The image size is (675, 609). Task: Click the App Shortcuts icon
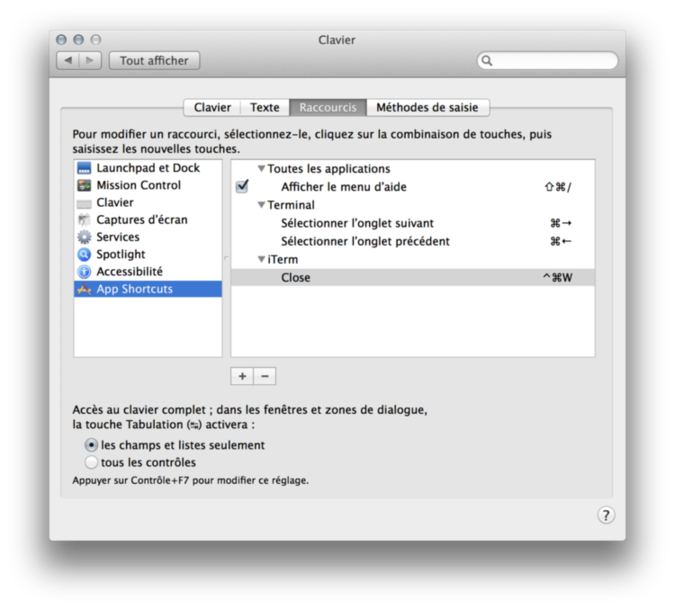tap(85, 289)
